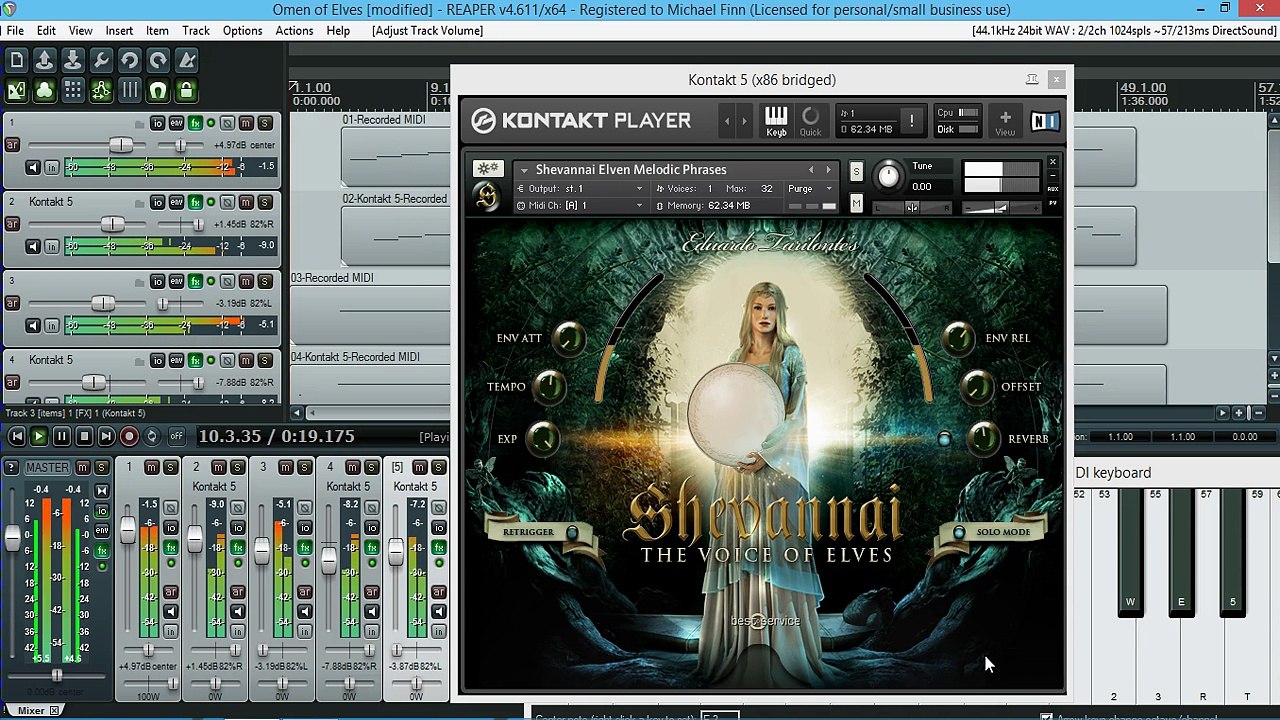The image size is (1280, 720).
Task: Open the Output st.1 dropdown
Action: 580,189
